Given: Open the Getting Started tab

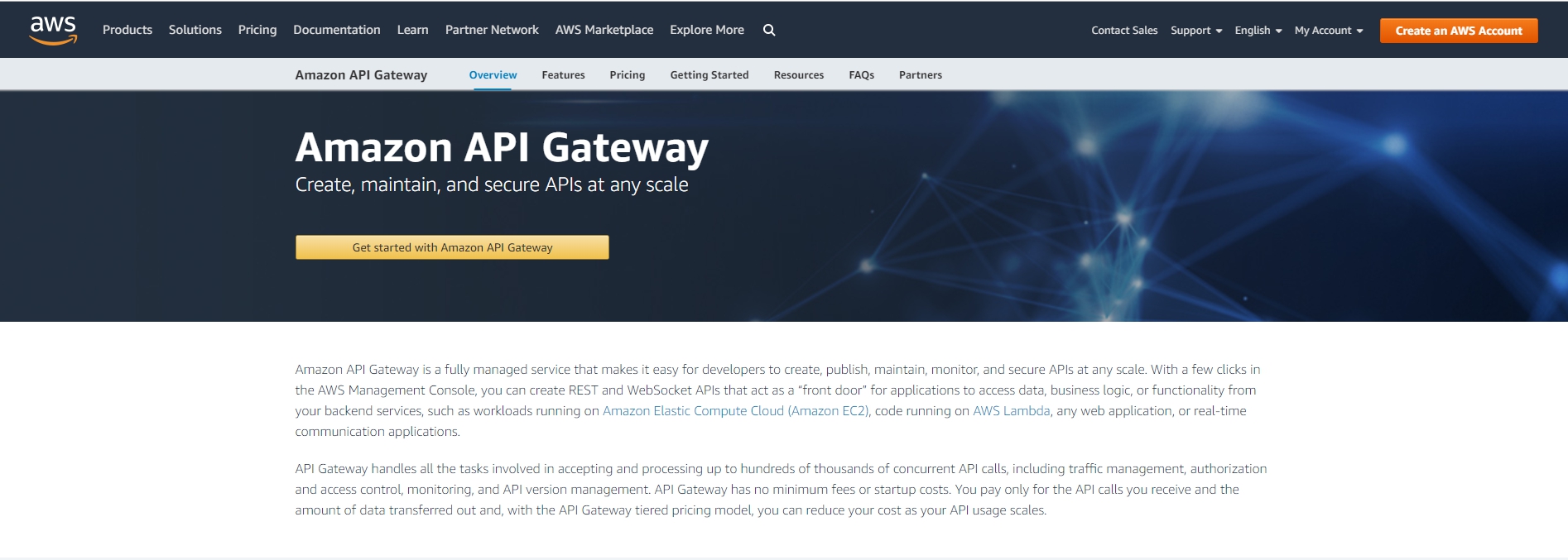Looking at the screenshot, I should [709, 74].
